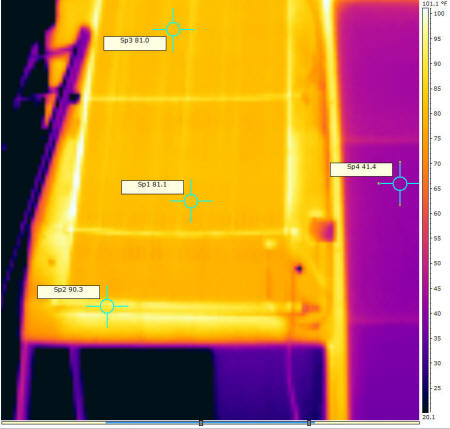
Task: Click the Sp2 90.3 label box
Action: pos(68,292)
